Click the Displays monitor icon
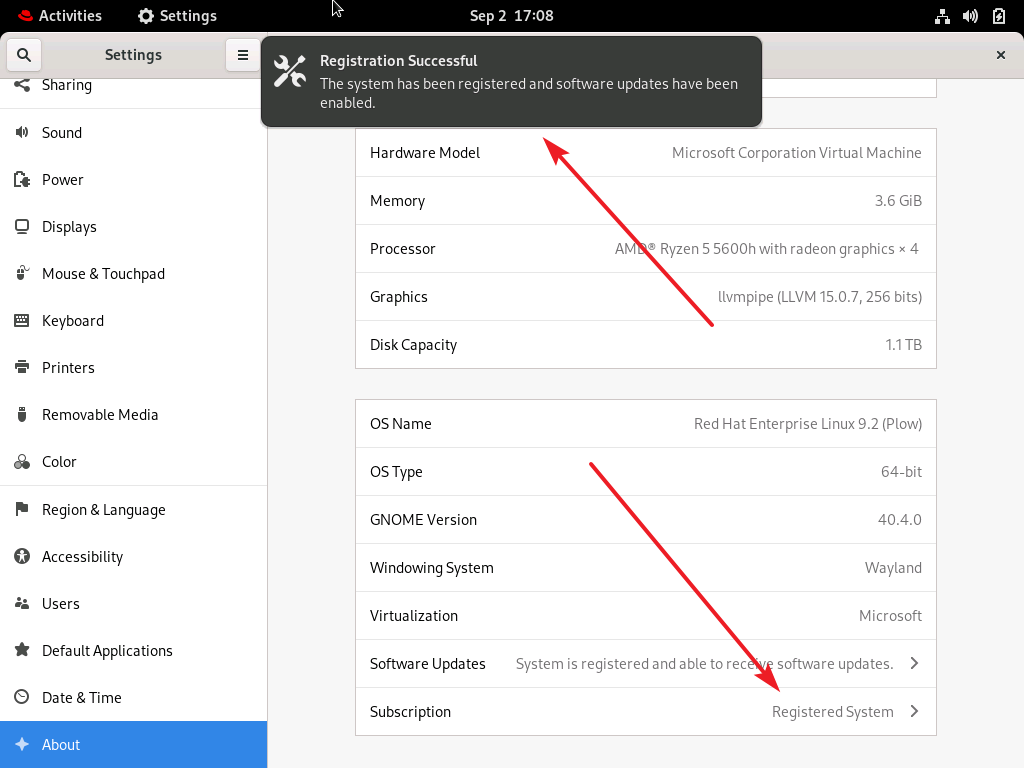This screenshot has height=768, width=1024. 22,227
